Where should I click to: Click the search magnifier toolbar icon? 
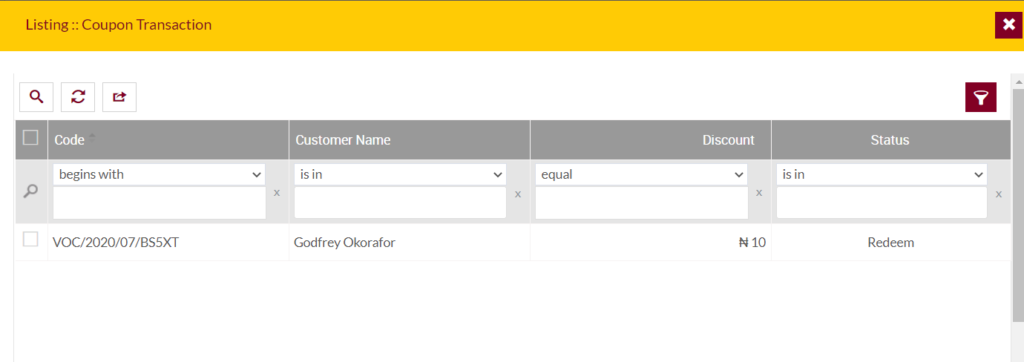(37, 97)
